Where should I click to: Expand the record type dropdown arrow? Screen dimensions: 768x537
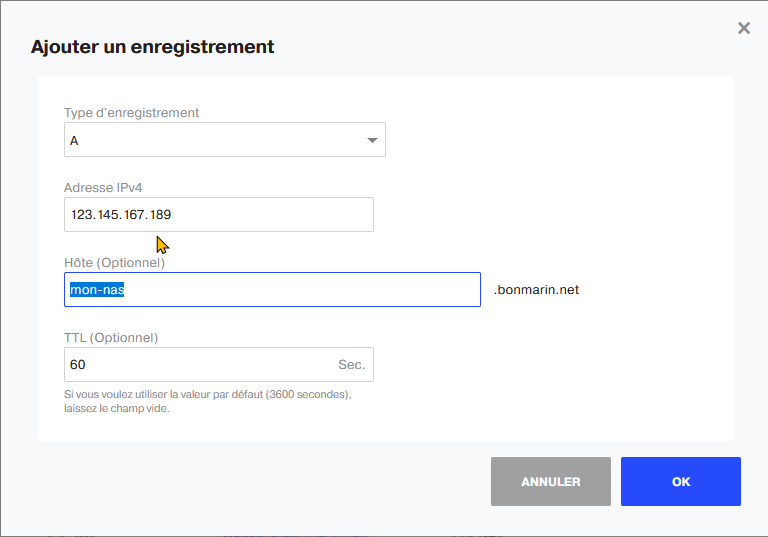(x=373, y=141)
